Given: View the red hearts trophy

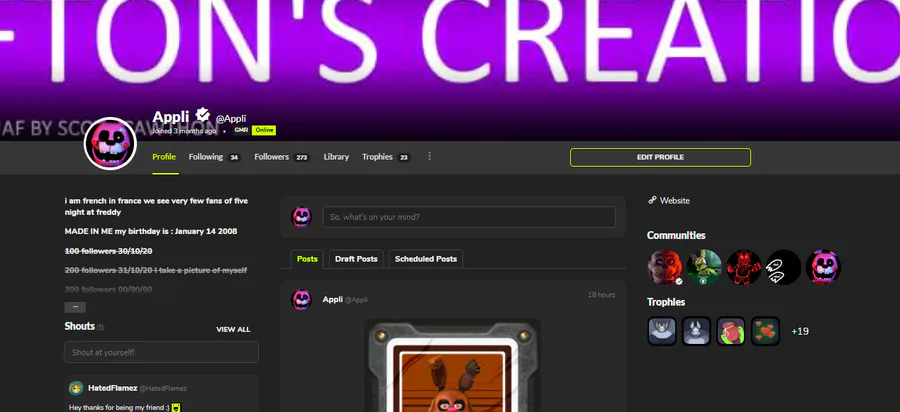Looking at the screenshot, I should [x=765, y=331].
